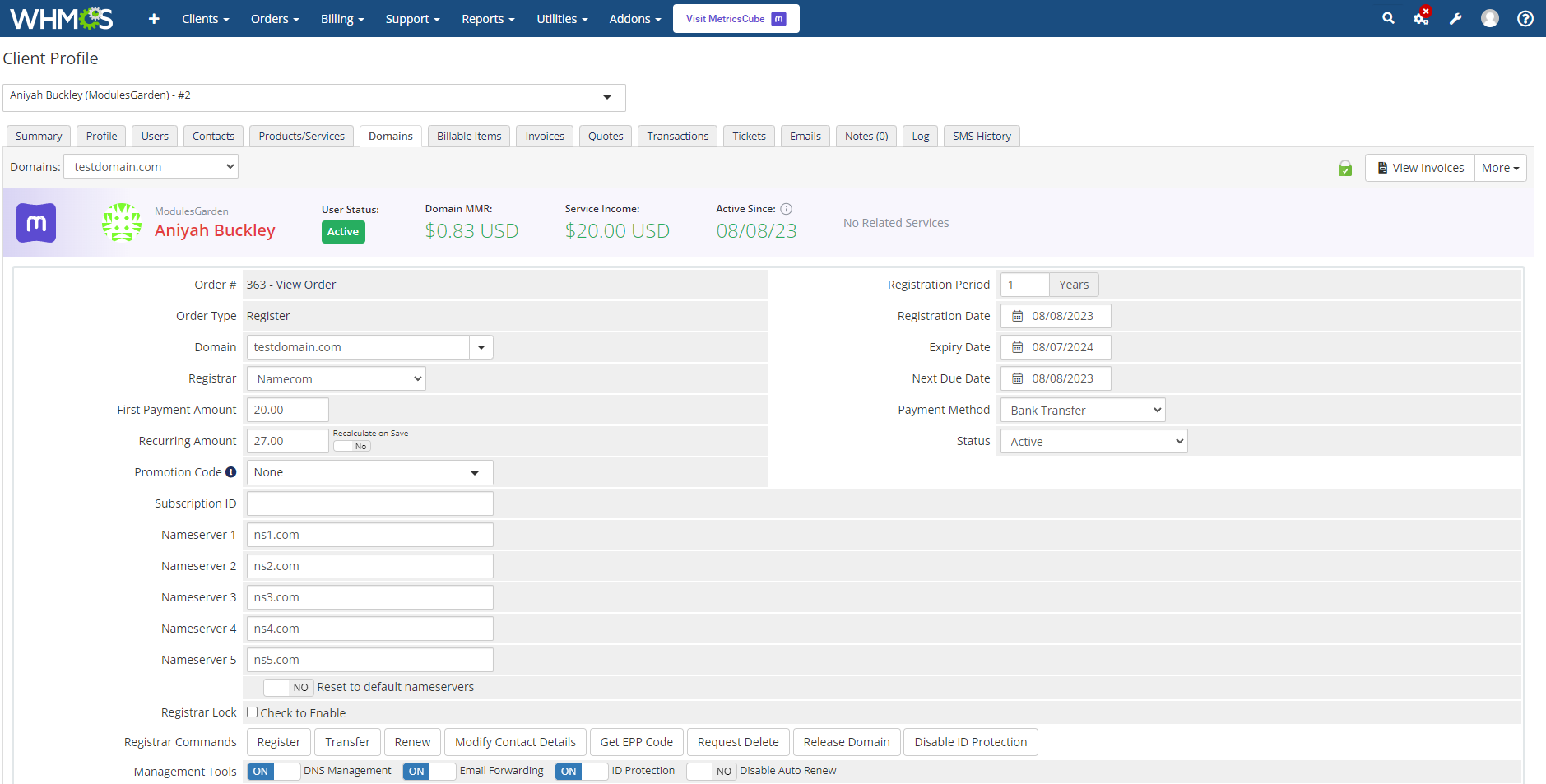Click the green padlock icon
Viewport: 1546px width, 784px height.
[1345, 168]
